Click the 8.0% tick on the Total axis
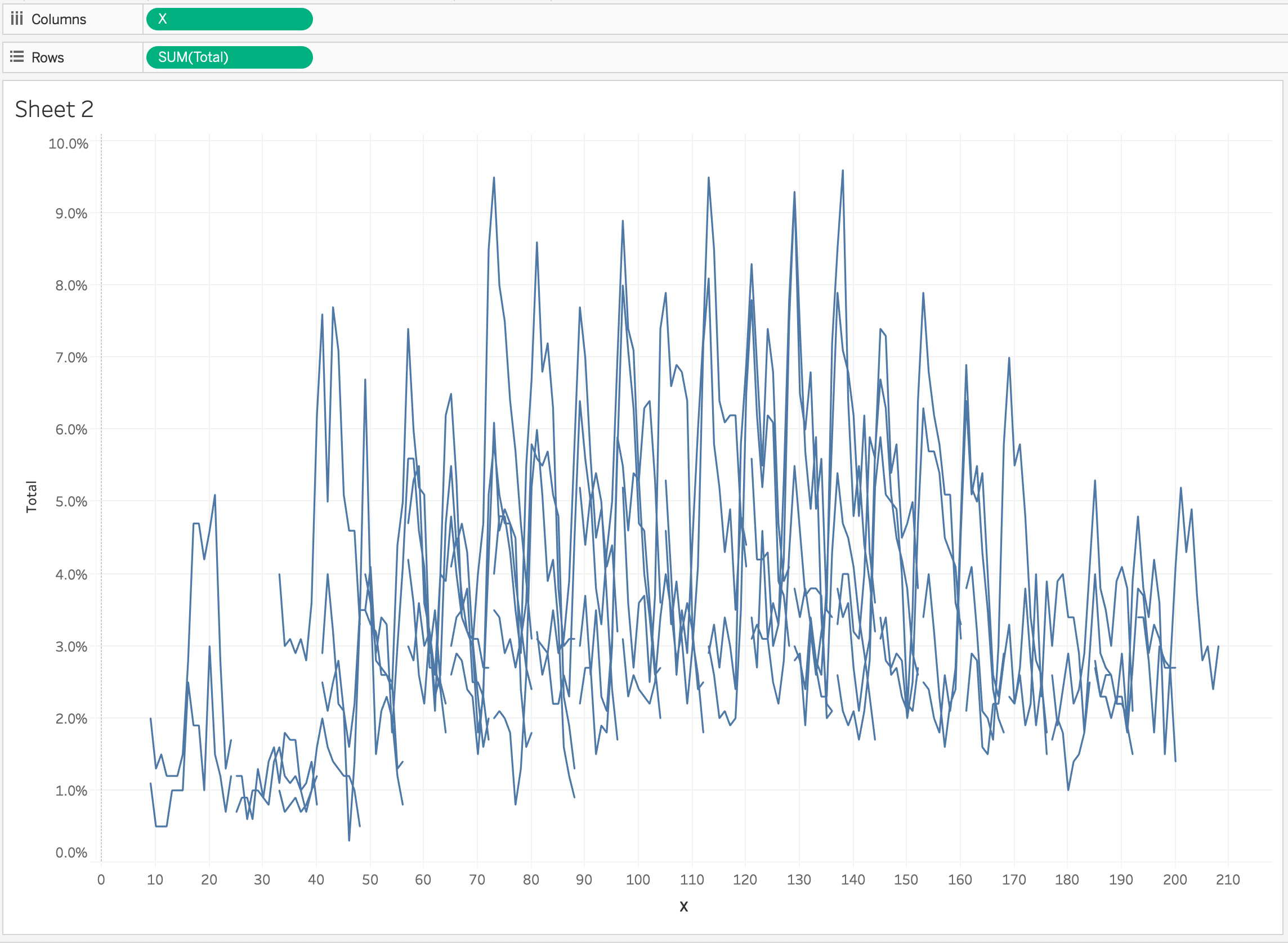The image size is (1288, 943). tap(71, 285)
